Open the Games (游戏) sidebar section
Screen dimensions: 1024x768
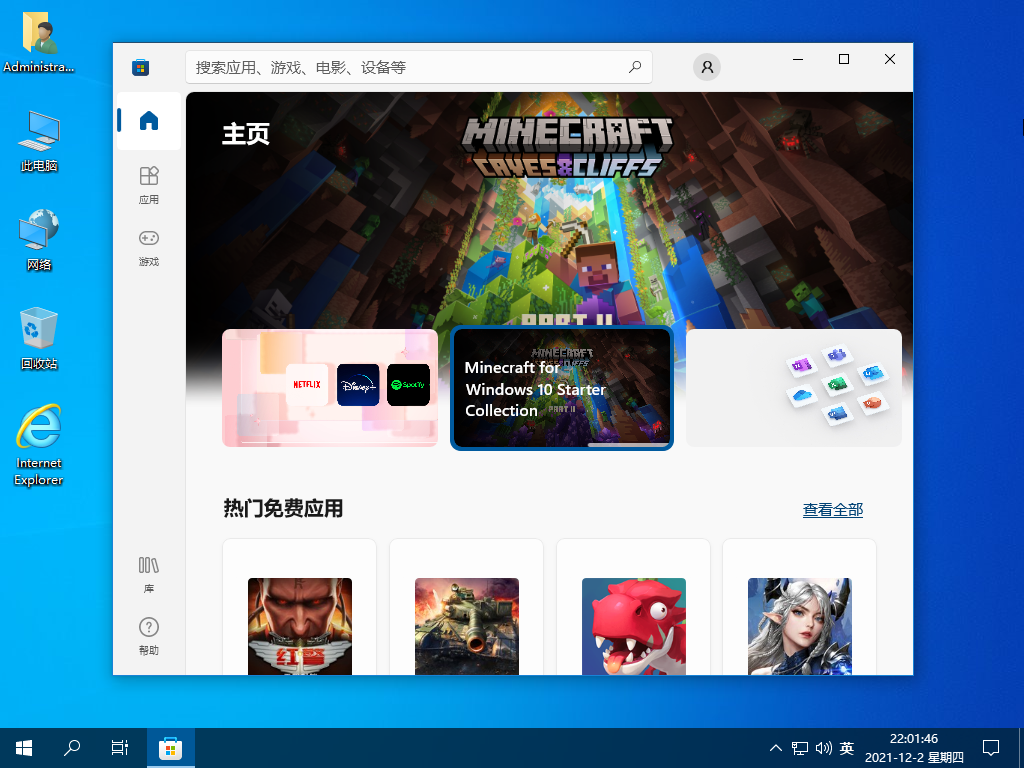click(149, 248)
